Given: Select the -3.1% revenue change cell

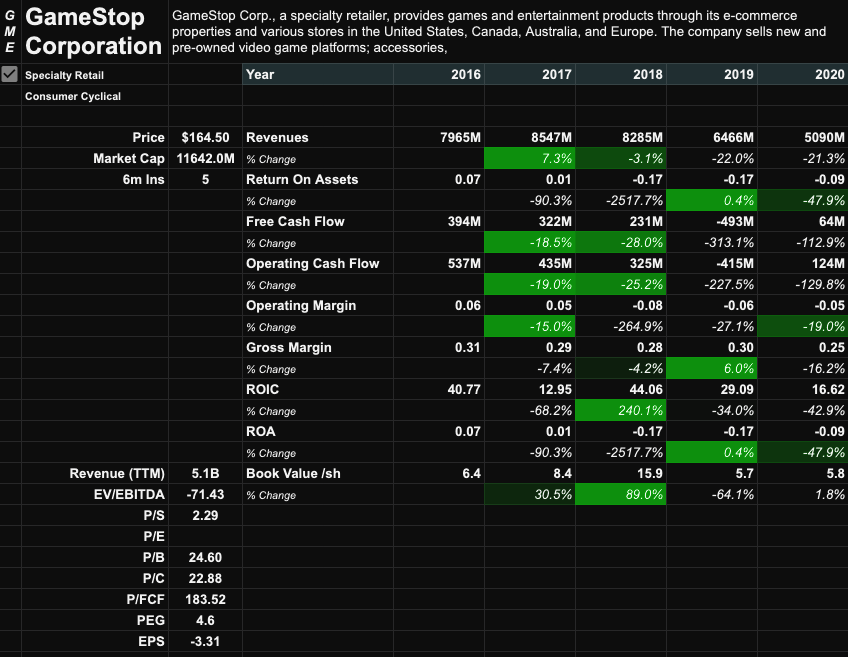Looking at the screenshot, I should click(x=620, y=158).
